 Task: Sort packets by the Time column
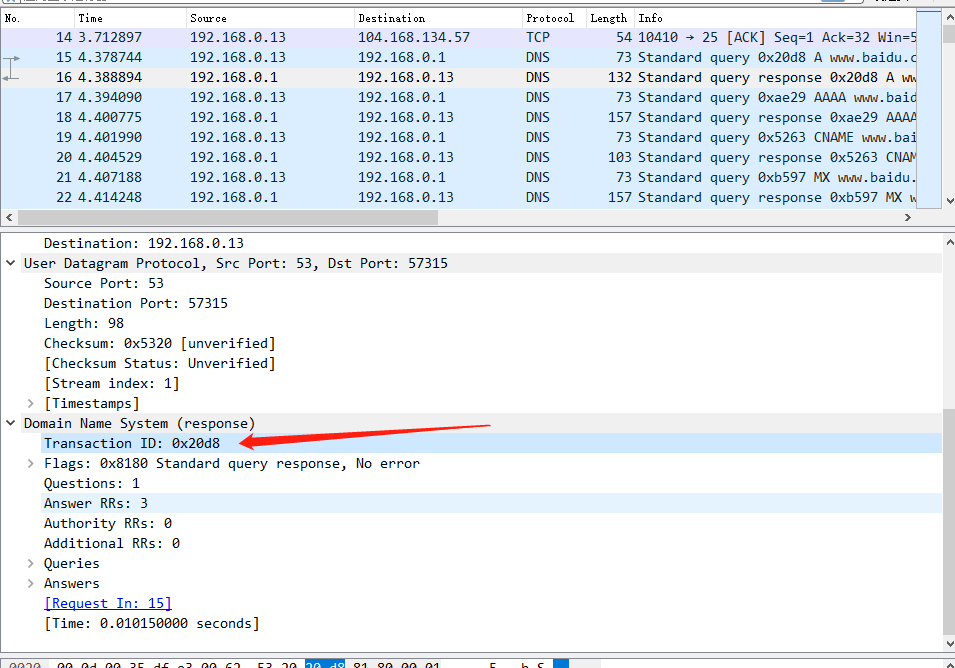[x=90, y=17]
